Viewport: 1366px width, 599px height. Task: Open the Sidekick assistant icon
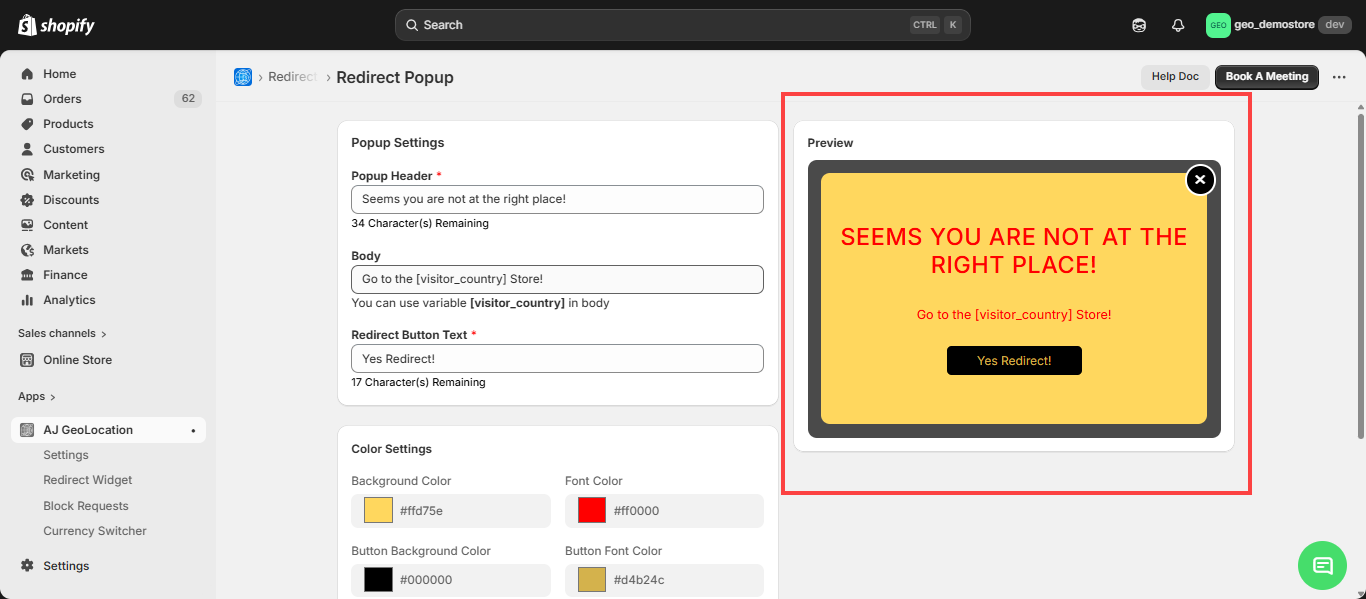(1139, 25)
